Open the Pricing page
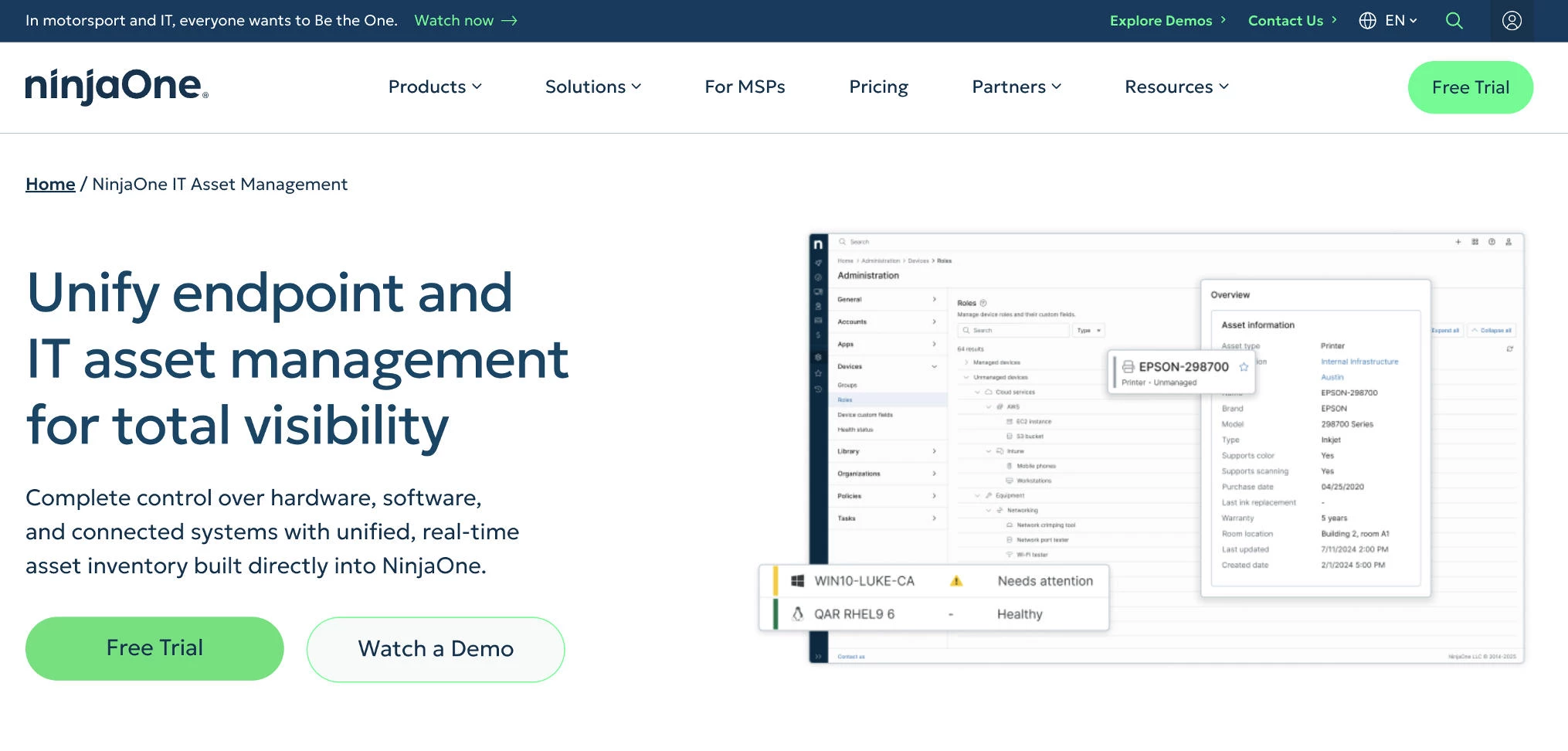This screenshot has height=751, width=1568. click(878, 87)
